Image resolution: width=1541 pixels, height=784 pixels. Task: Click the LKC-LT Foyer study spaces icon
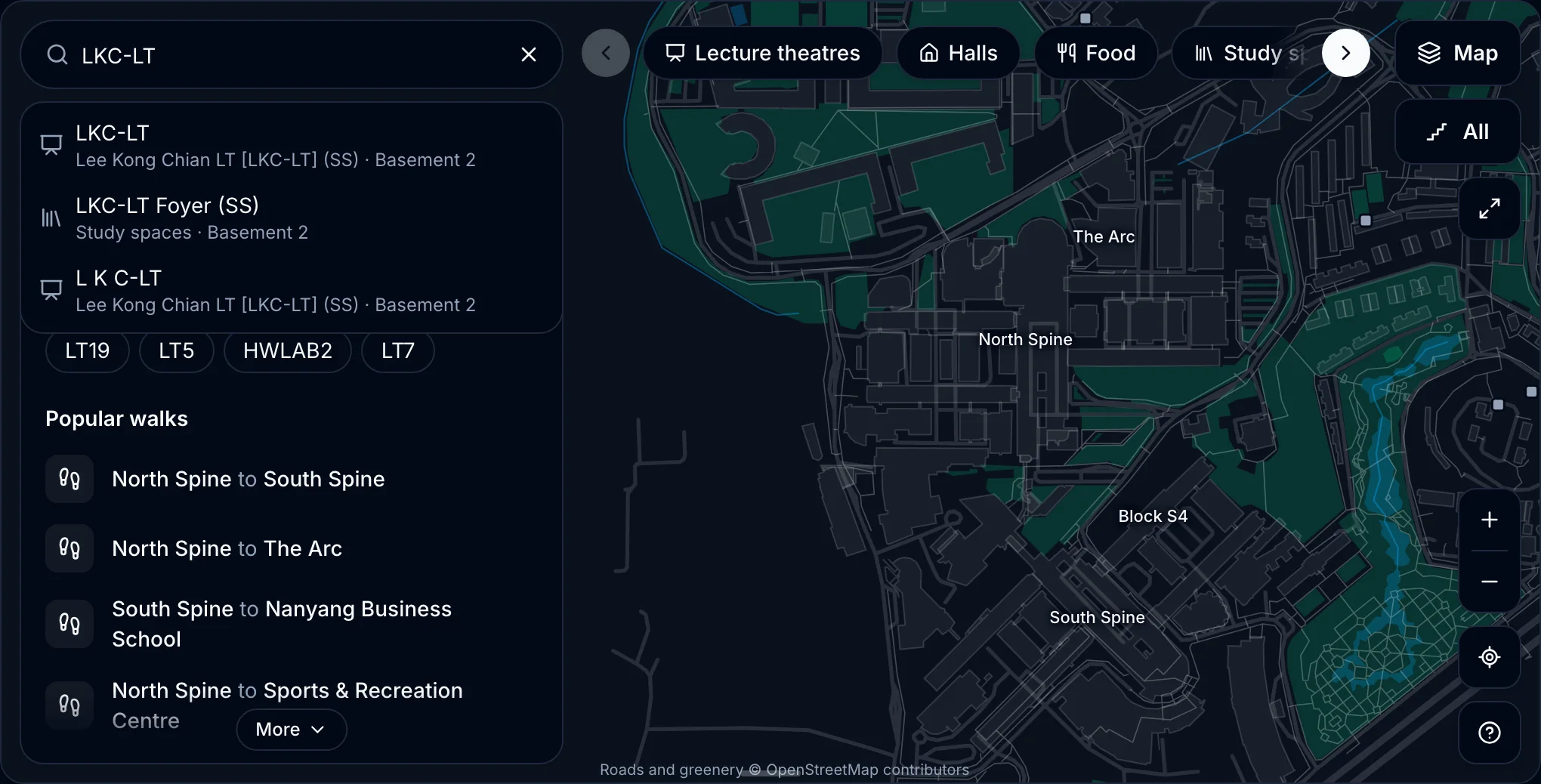coord(51,218)
